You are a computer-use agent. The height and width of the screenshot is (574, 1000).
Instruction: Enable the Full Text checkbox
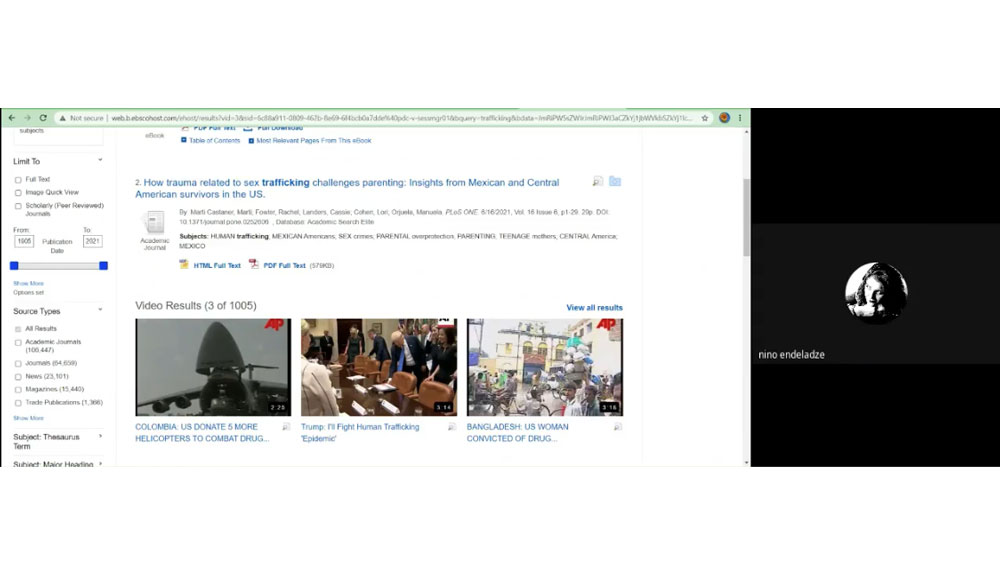(x=18, y=180)
